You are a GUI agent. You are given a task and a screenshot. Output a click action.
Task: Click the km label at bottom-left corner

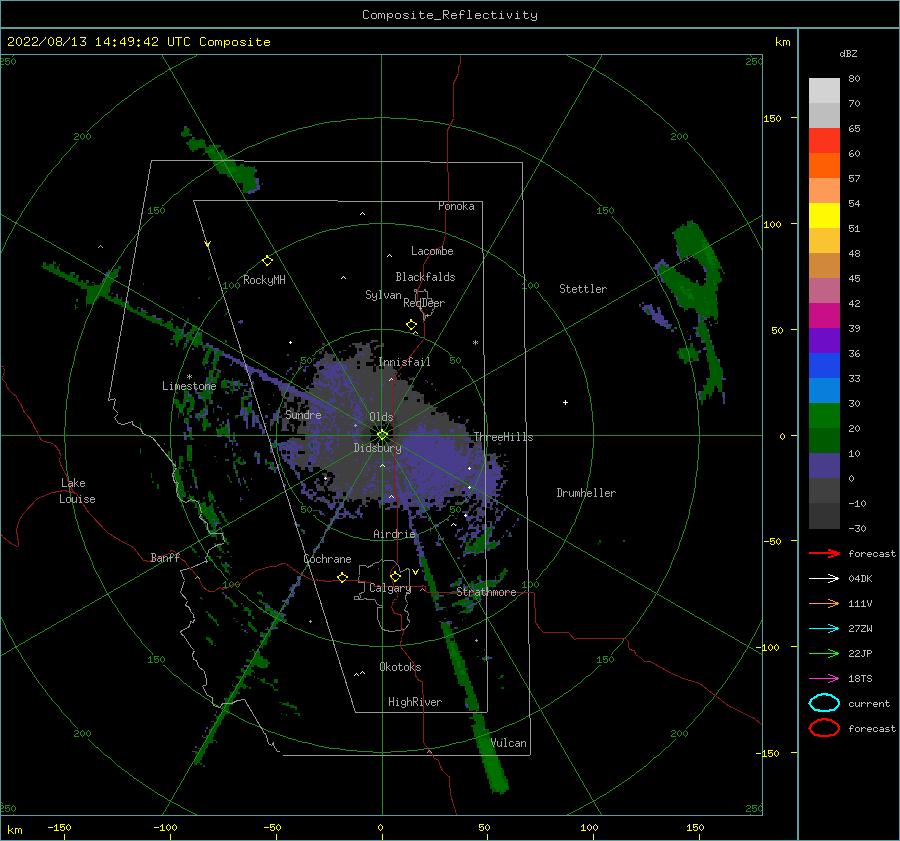click(x=14, y=830)
